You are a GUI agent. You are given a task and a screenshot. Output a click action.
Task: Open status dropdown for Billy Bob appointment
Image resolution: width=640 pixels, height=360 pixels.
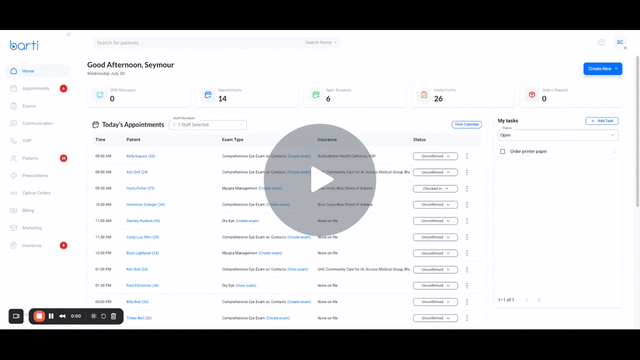435,302
